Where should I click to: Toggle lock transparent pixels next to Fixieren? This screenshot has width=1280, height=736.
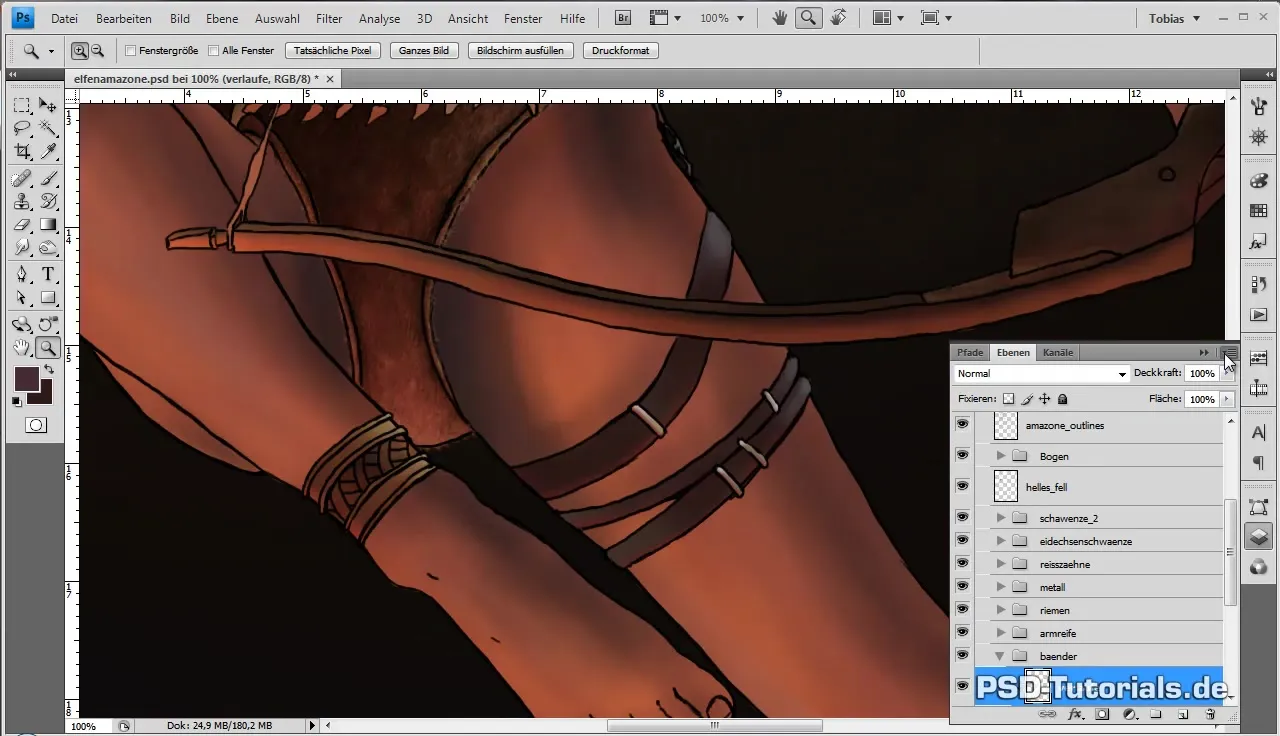[x=1008, y=399]
